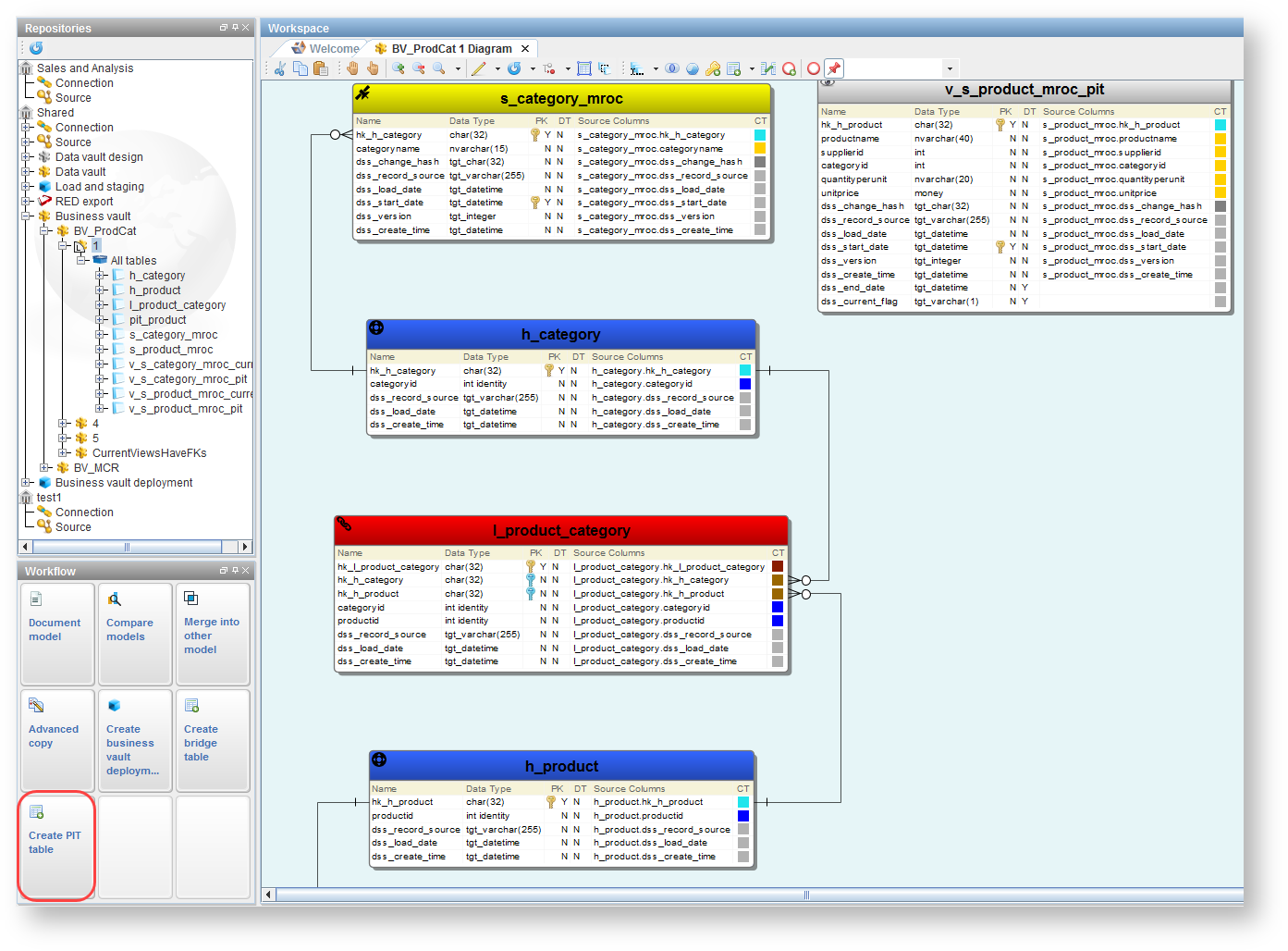The image size is (1288, 951).
Task: Toggle the red circle toolbar button
Action: (x=814, y=68)
